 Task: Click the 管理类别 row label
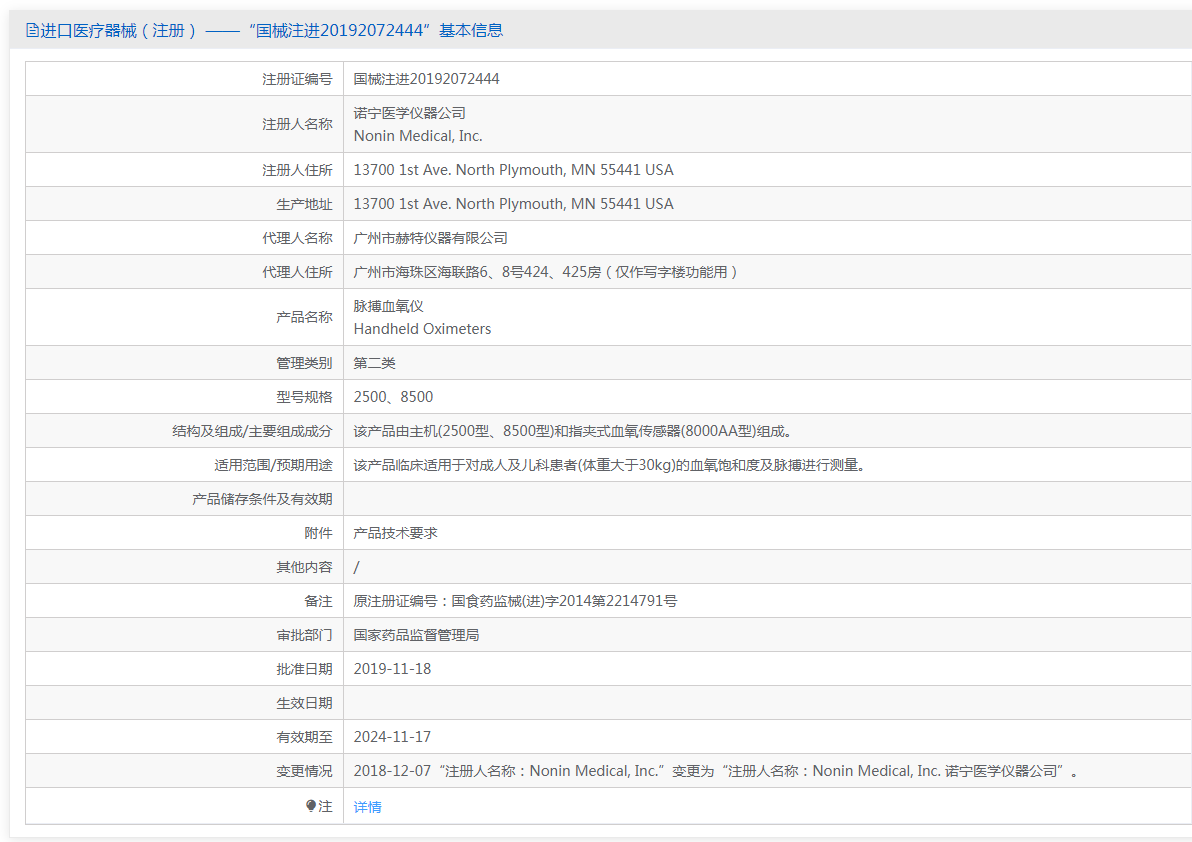click(x=304, y=363)
